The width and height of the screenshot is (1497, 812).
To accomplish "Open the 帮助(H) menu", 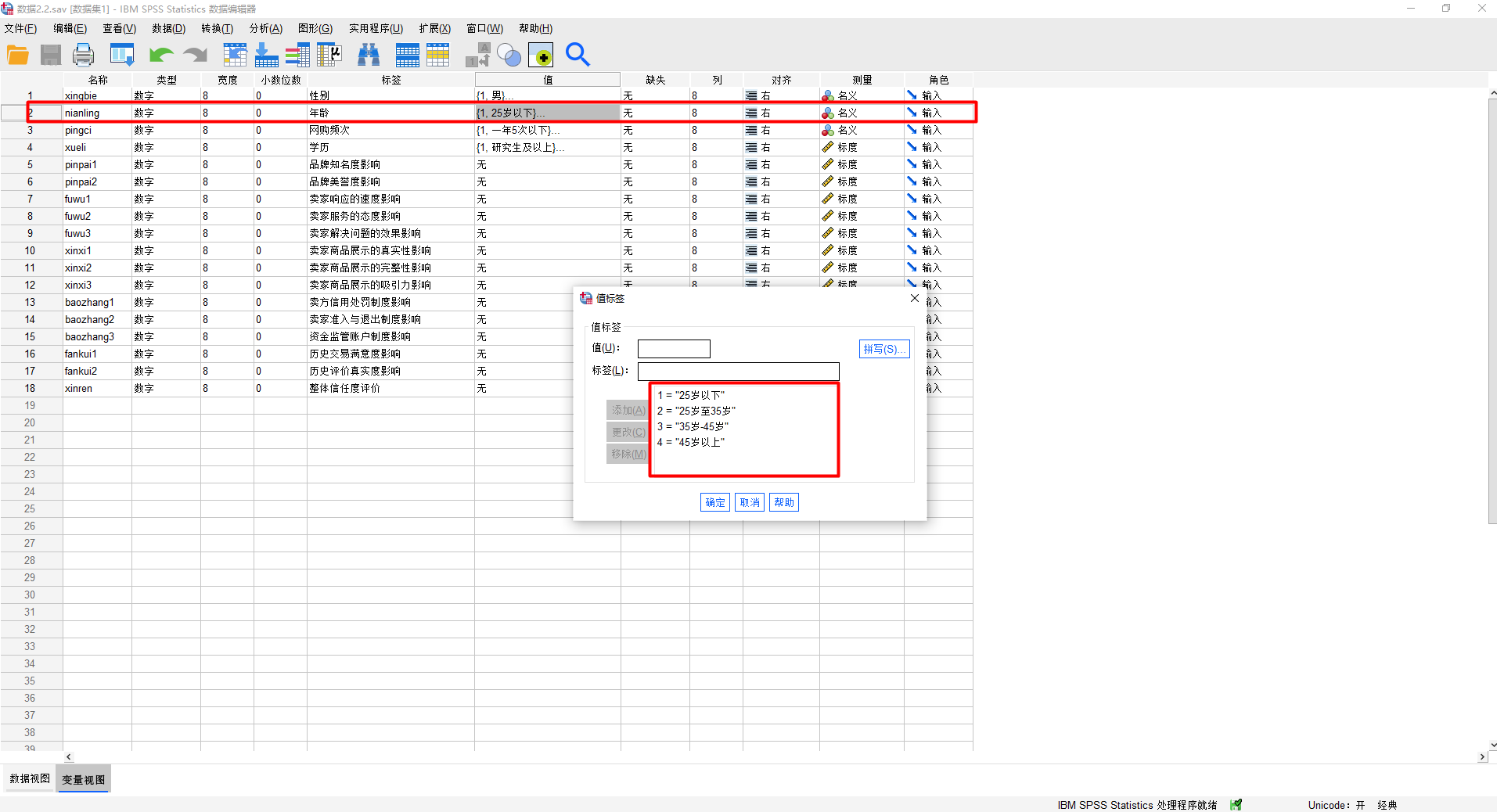I will tap(535, 28).
